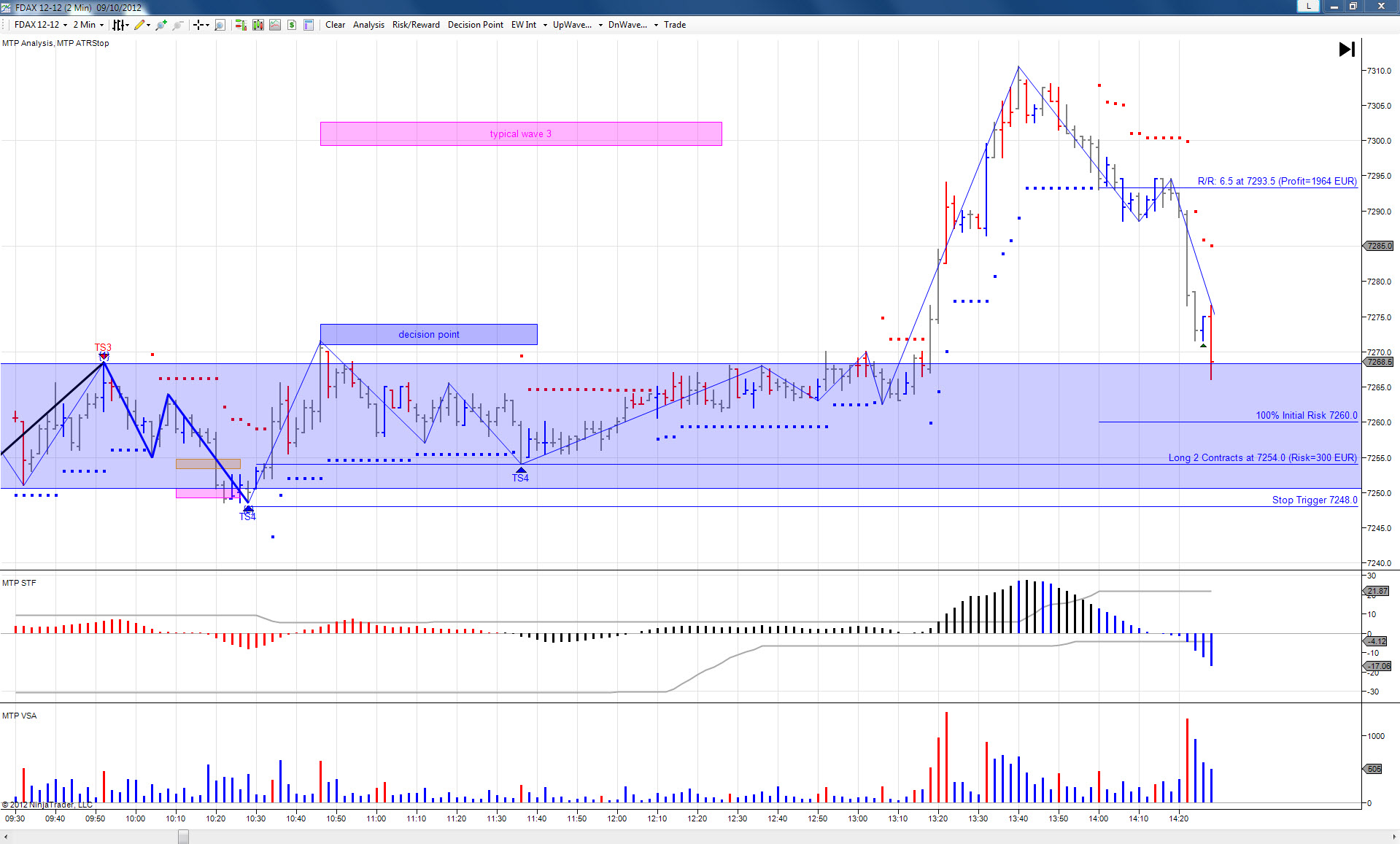Click the 505 volume value marker
Viewport: 1400px width, 844px height.
1373,769
